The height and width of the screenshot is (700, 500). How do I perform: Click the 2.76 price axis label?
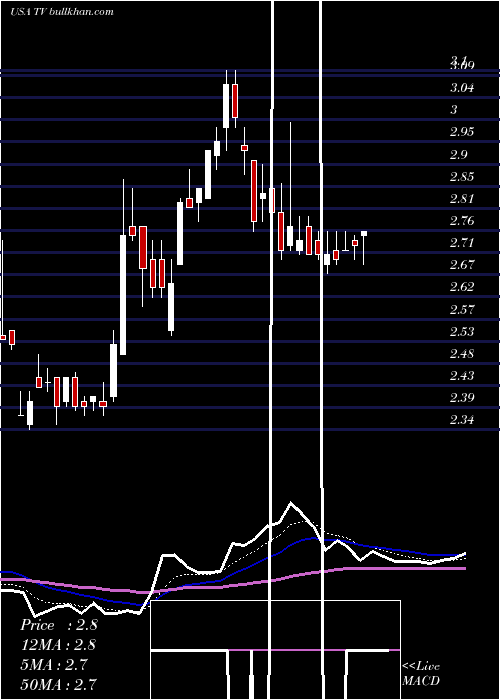coord(462,221)
